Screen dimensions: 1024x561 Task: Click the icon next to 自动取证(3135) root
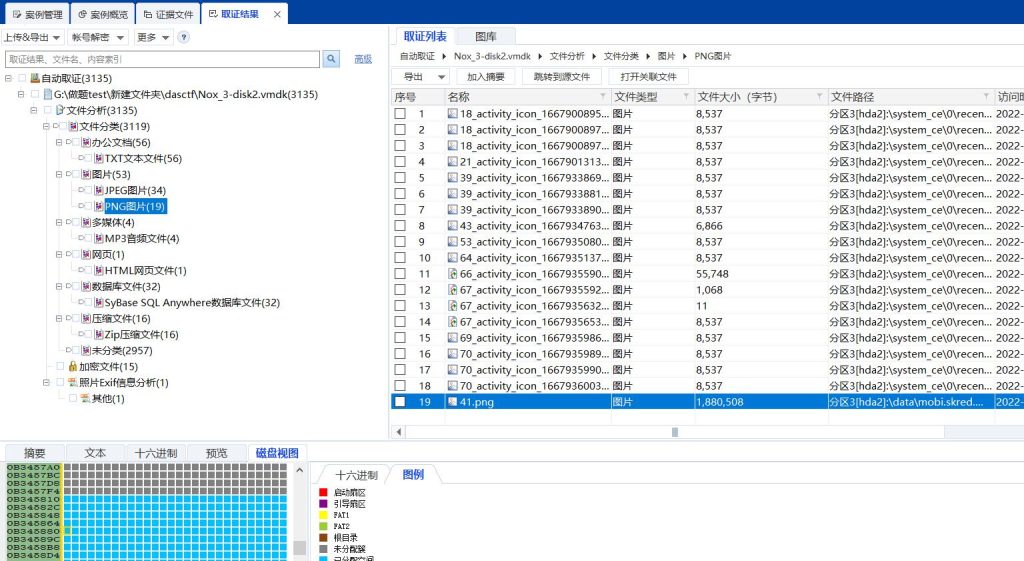35,78
